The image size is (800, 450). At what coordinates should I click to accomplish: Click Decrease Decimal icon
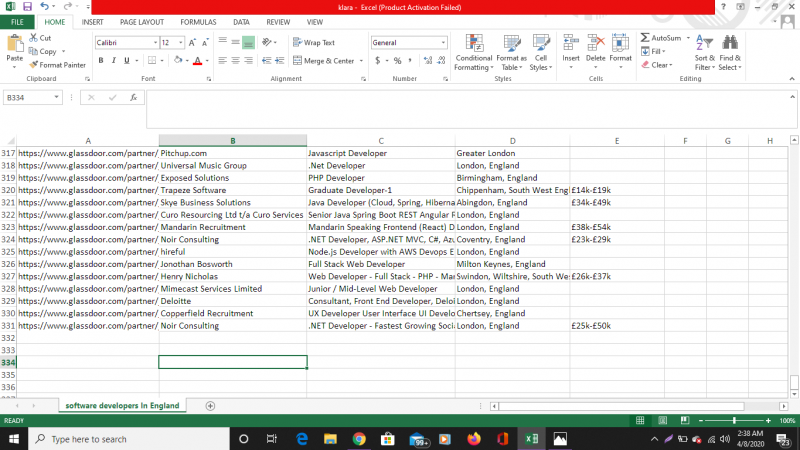[441, 60]
